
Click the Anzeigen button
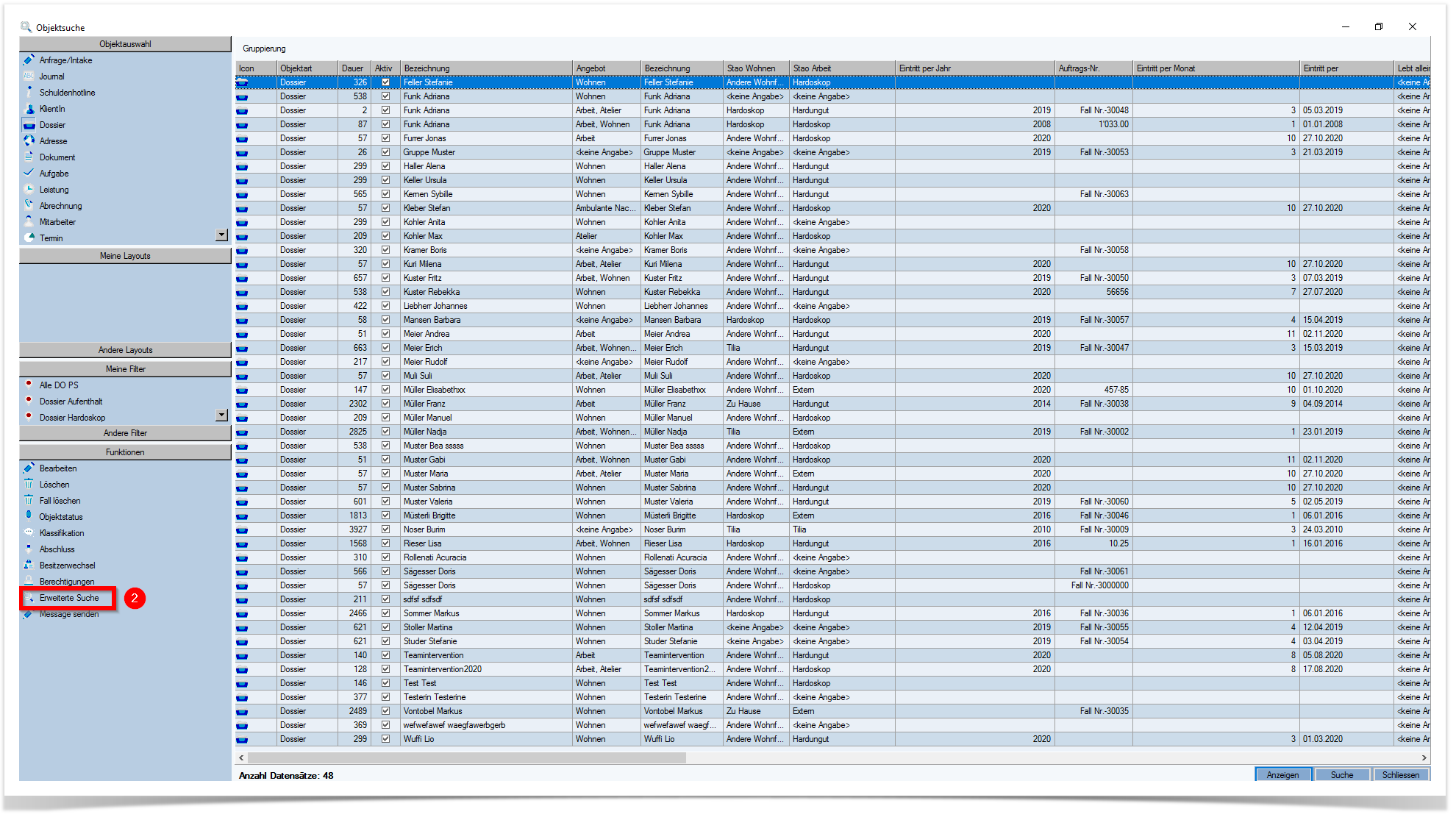point(1283,775)
